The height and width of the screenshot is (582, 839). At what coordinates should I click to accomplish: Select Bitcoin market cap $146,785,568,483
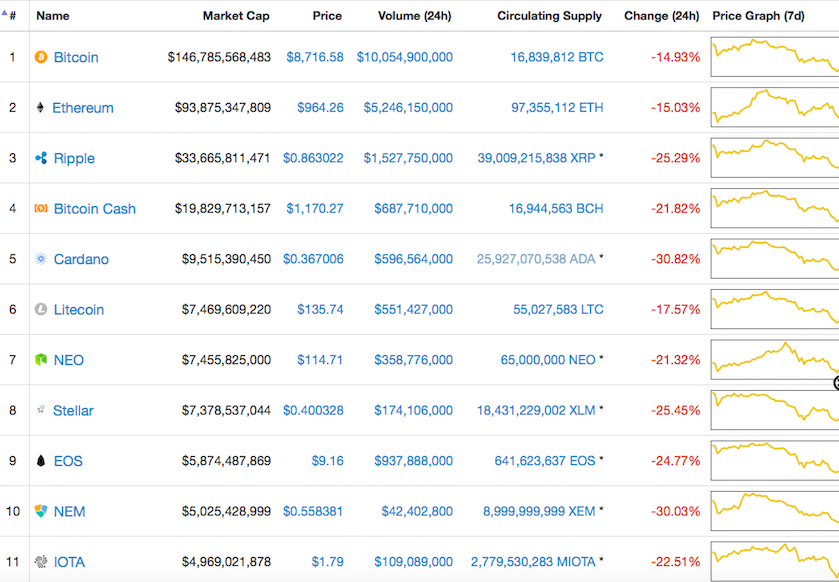click(219, 57)
